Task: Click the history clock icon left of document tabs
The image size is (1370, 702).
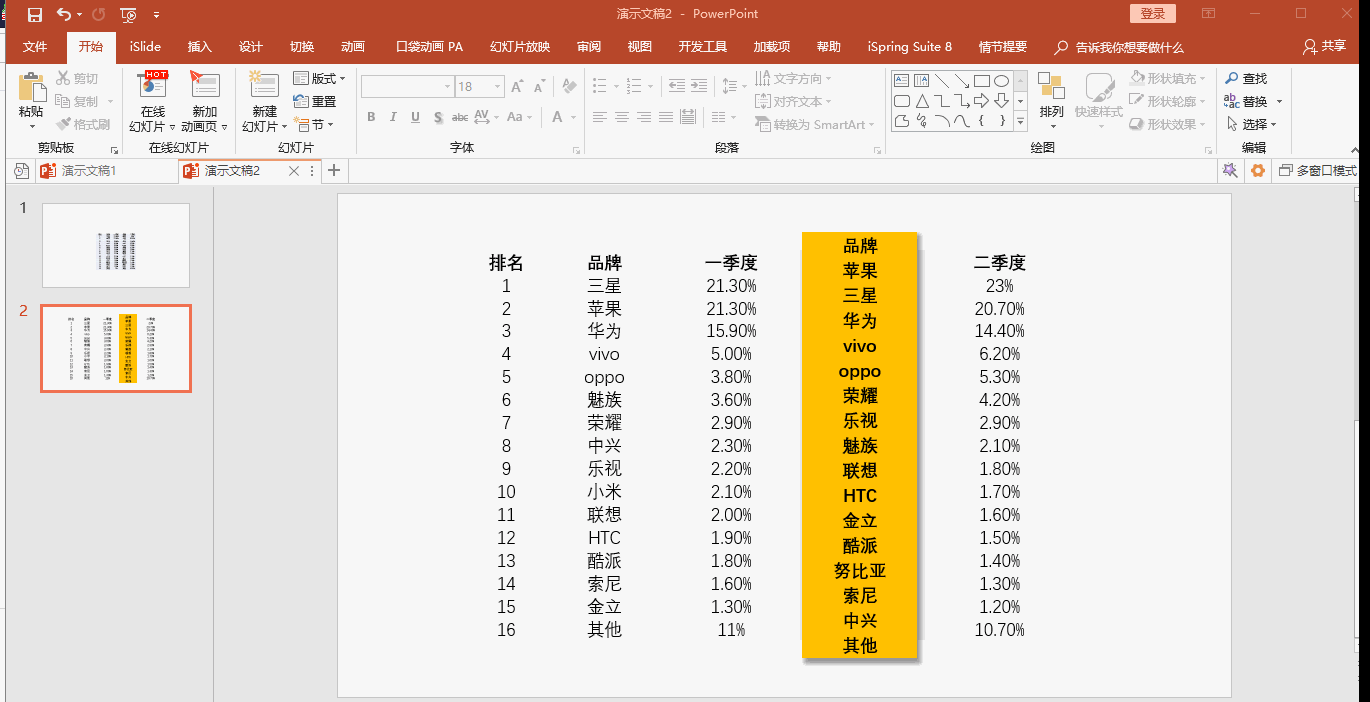Action: pyautogui.click(x=21, y=171)
